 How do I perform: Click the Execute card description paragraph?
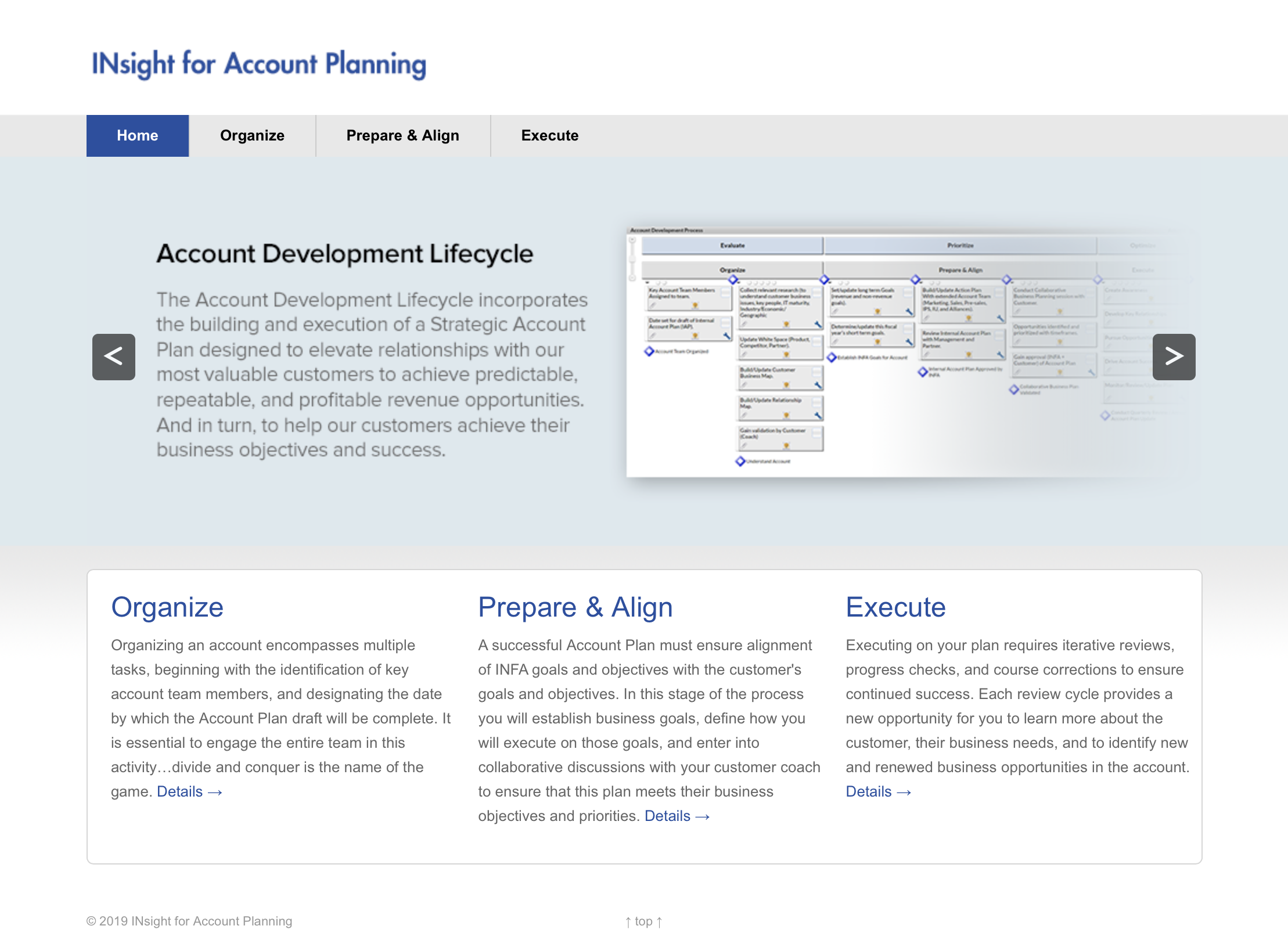pos(1017,718)
